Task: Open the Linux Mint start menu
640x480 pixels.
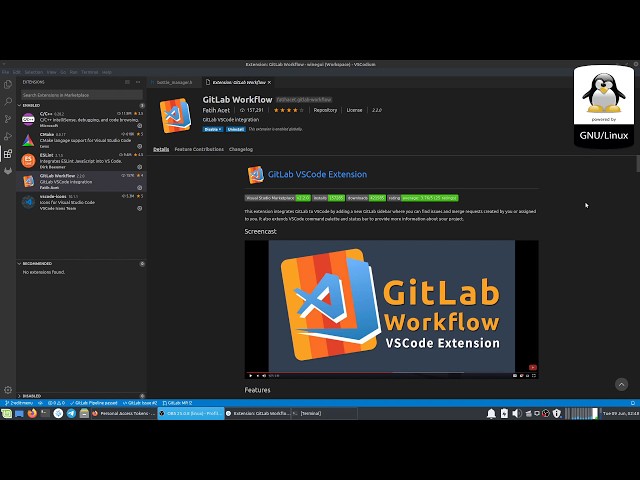Action: [7, 413]
